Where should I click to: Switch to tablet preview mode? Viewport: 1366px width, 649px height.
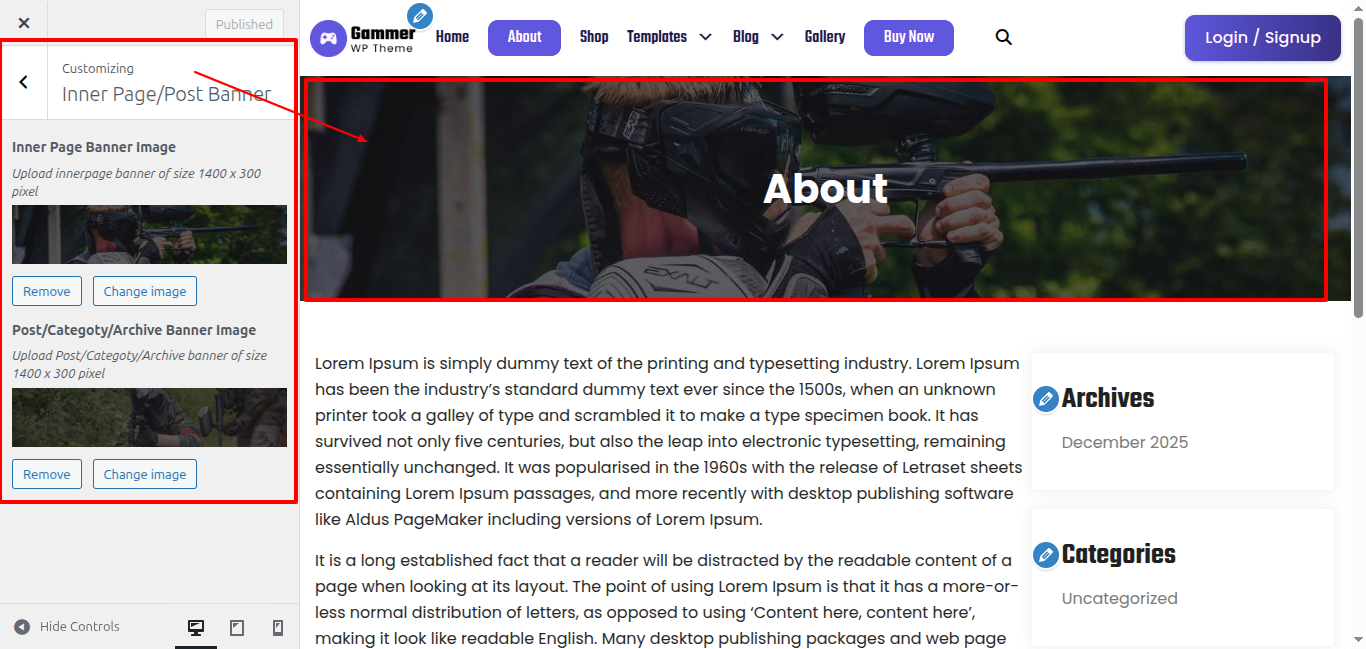tap(237, 628)
